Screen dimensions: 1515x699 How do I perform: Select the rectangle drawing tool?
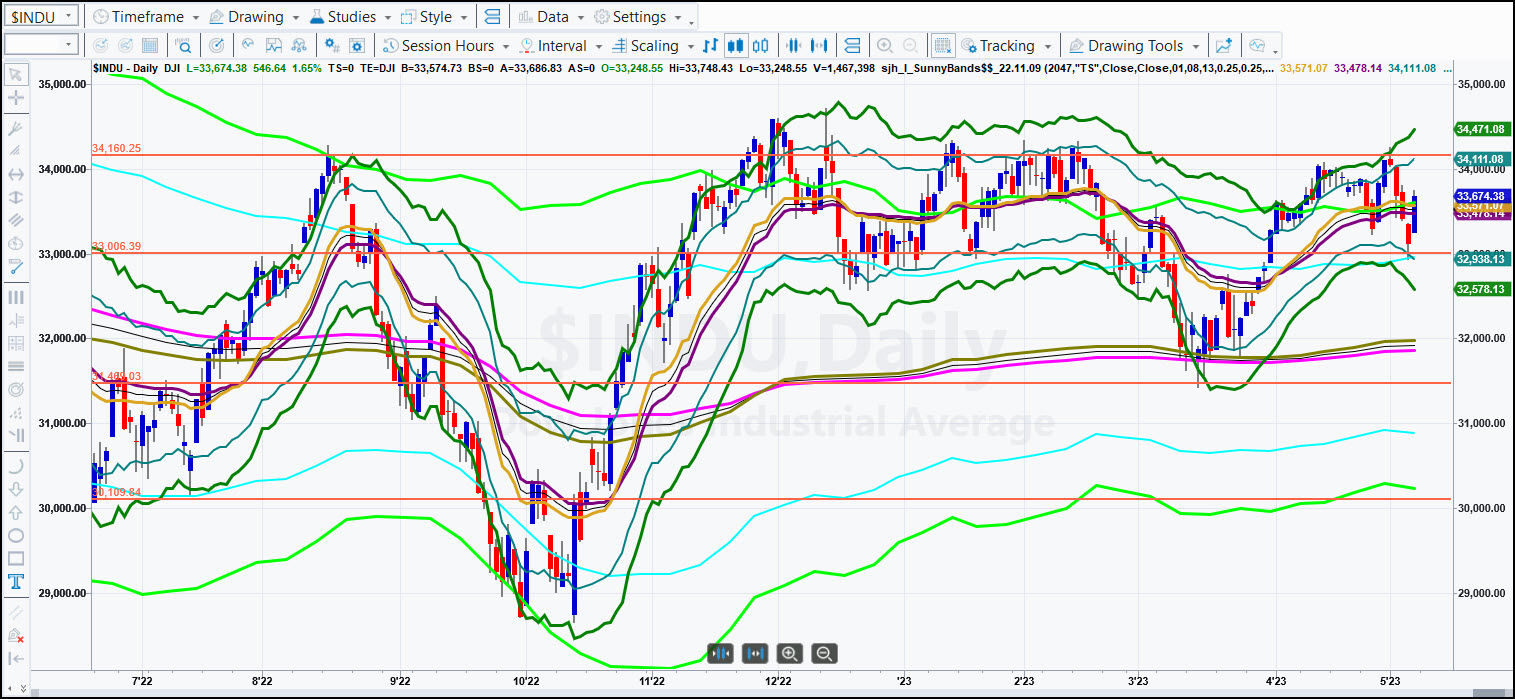[x=15, y=558]
